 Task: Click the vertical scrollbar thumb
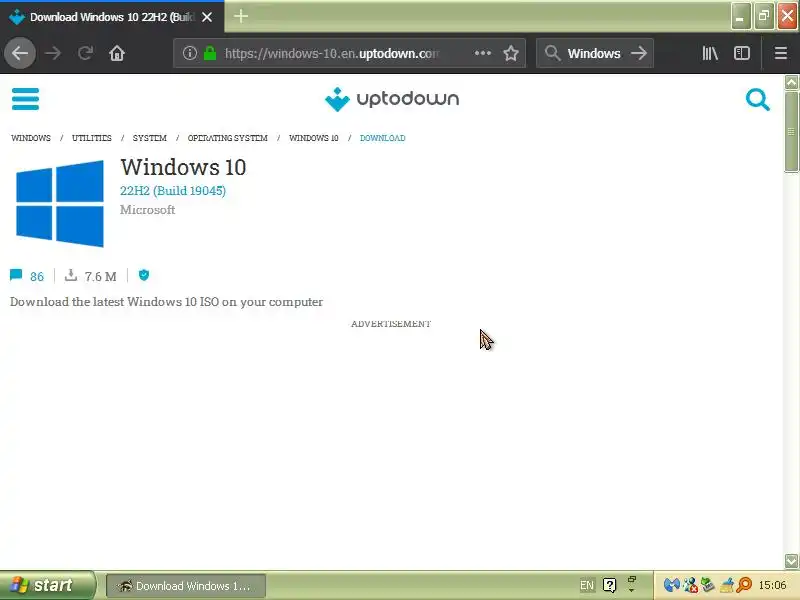[x=791, y=132]
